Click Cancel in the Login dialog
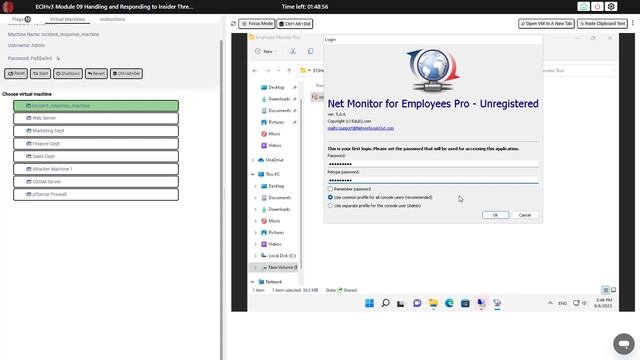 click(x=524, y=215)
